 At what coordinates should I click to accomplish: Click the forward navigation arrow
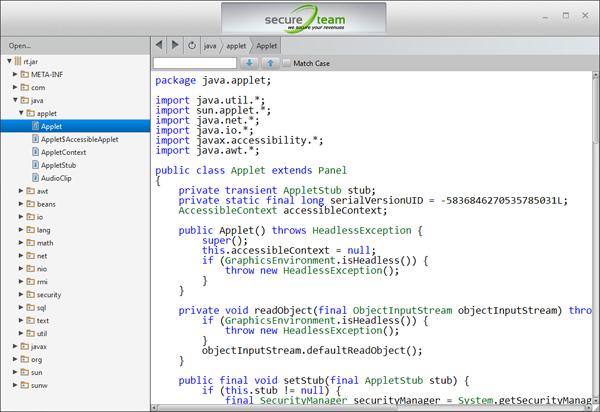click(175, 45)
